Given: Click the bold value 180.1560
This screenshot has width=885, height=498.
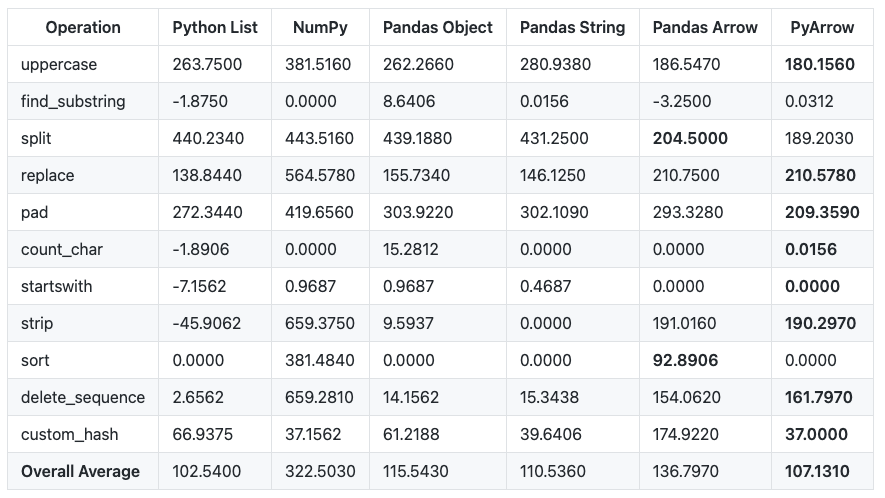Looking at the screenshot, I should 820,64.
